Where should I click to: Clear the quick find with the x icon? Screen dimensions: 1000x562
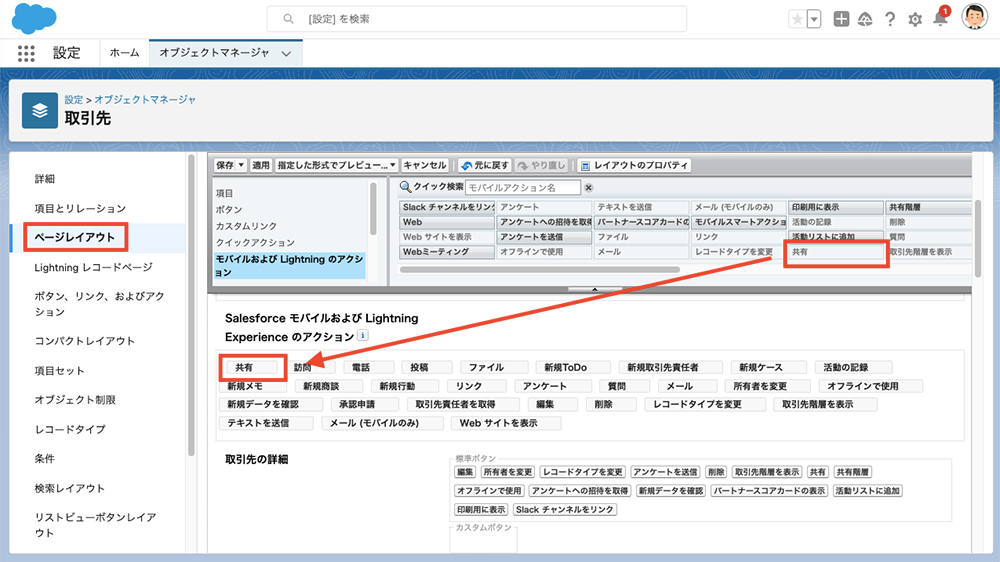pyautogui.click(x=589, y=188)
